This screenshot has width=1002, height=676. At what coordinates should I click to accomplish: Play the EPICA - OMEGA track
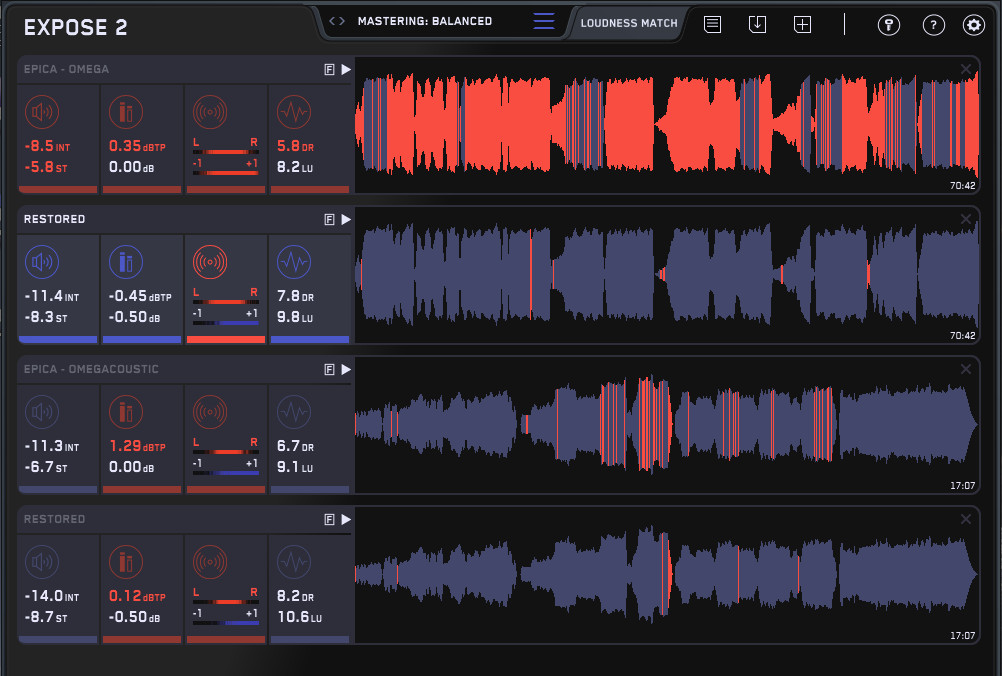346,70
